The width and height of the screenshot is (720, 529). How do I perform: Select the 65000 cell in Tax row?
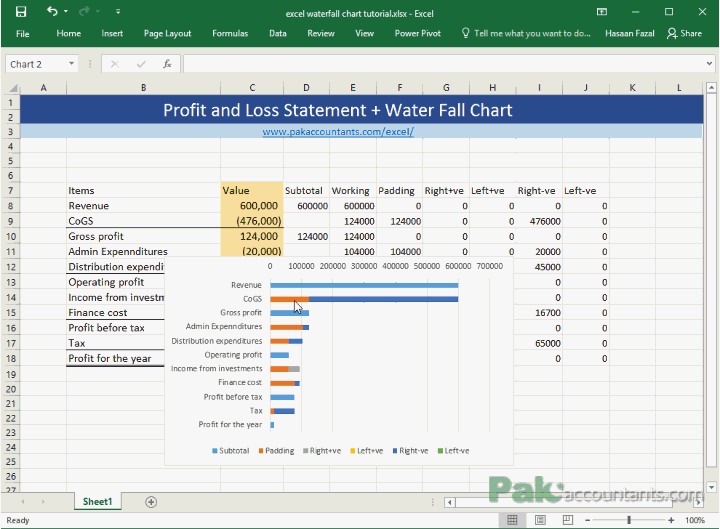[x=539, y=343]
